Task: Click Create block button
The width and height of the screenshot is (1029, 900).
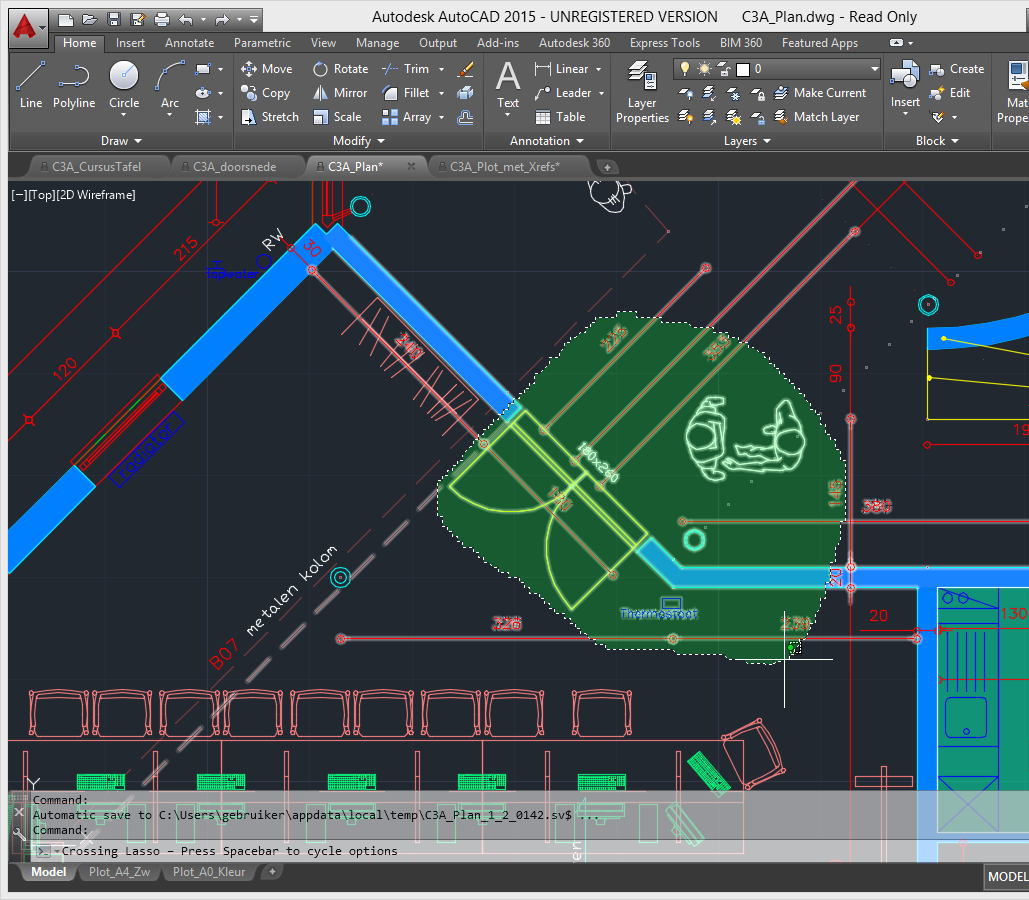Action: (957, 69)
